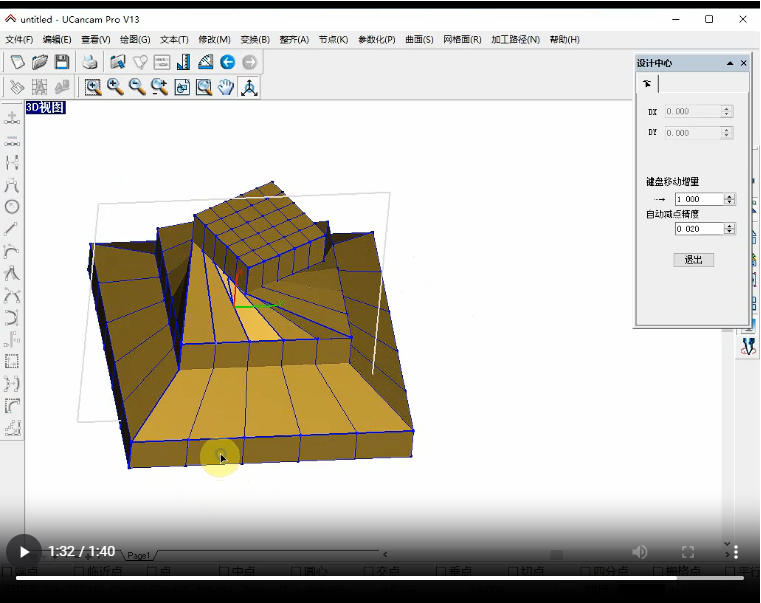Viewport: 761px width, 603px height.
Task: Toggle fullscreen mode on the video player
Action: (x=688, y=552)
